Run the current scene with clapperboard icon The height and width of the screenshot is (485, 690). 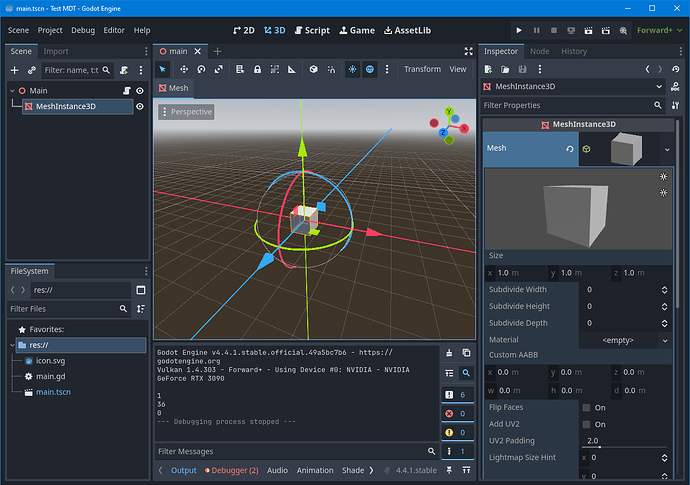point(588,30)
